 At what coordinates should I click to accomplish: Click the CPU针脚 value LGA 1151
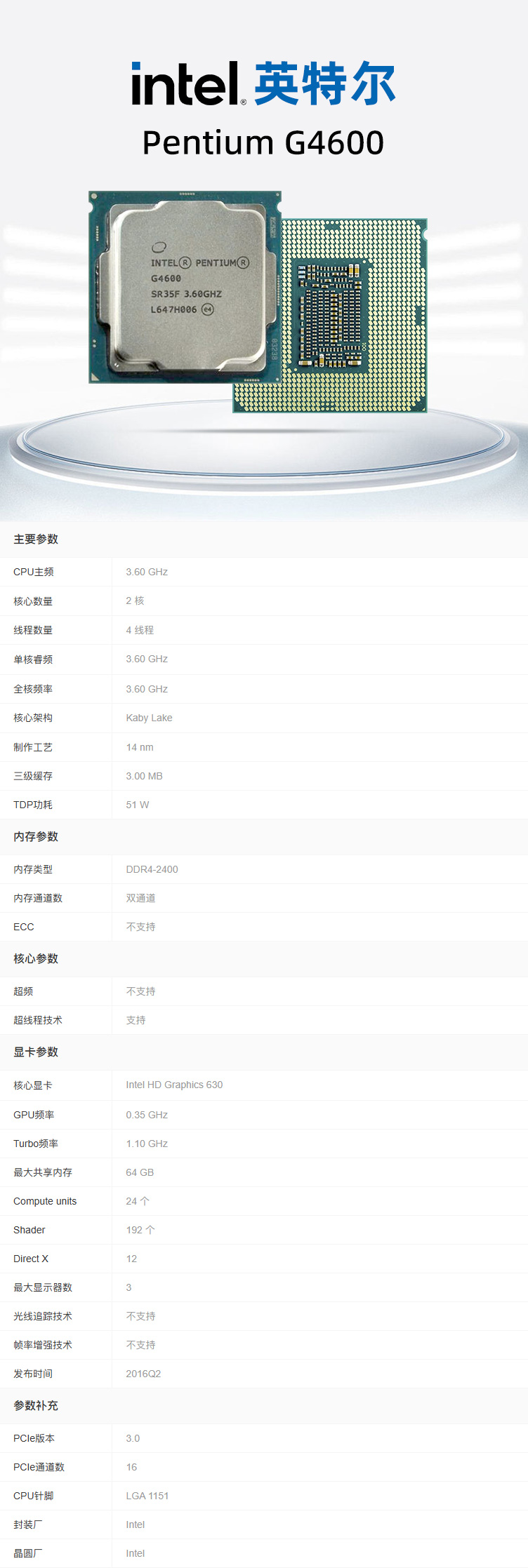tap(147, 1496)
